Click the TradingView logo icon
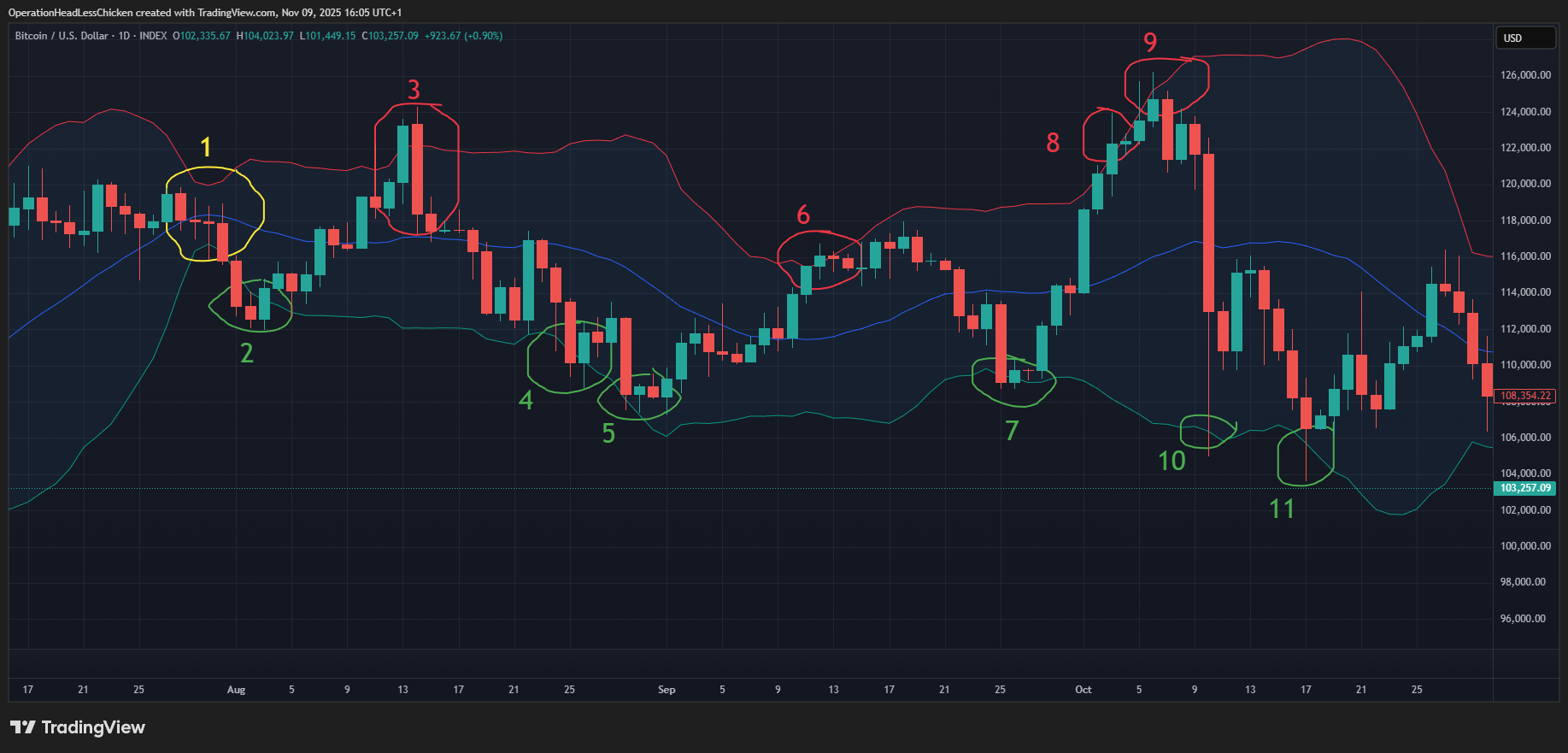The image size is (1568, 753). [22, 727]
